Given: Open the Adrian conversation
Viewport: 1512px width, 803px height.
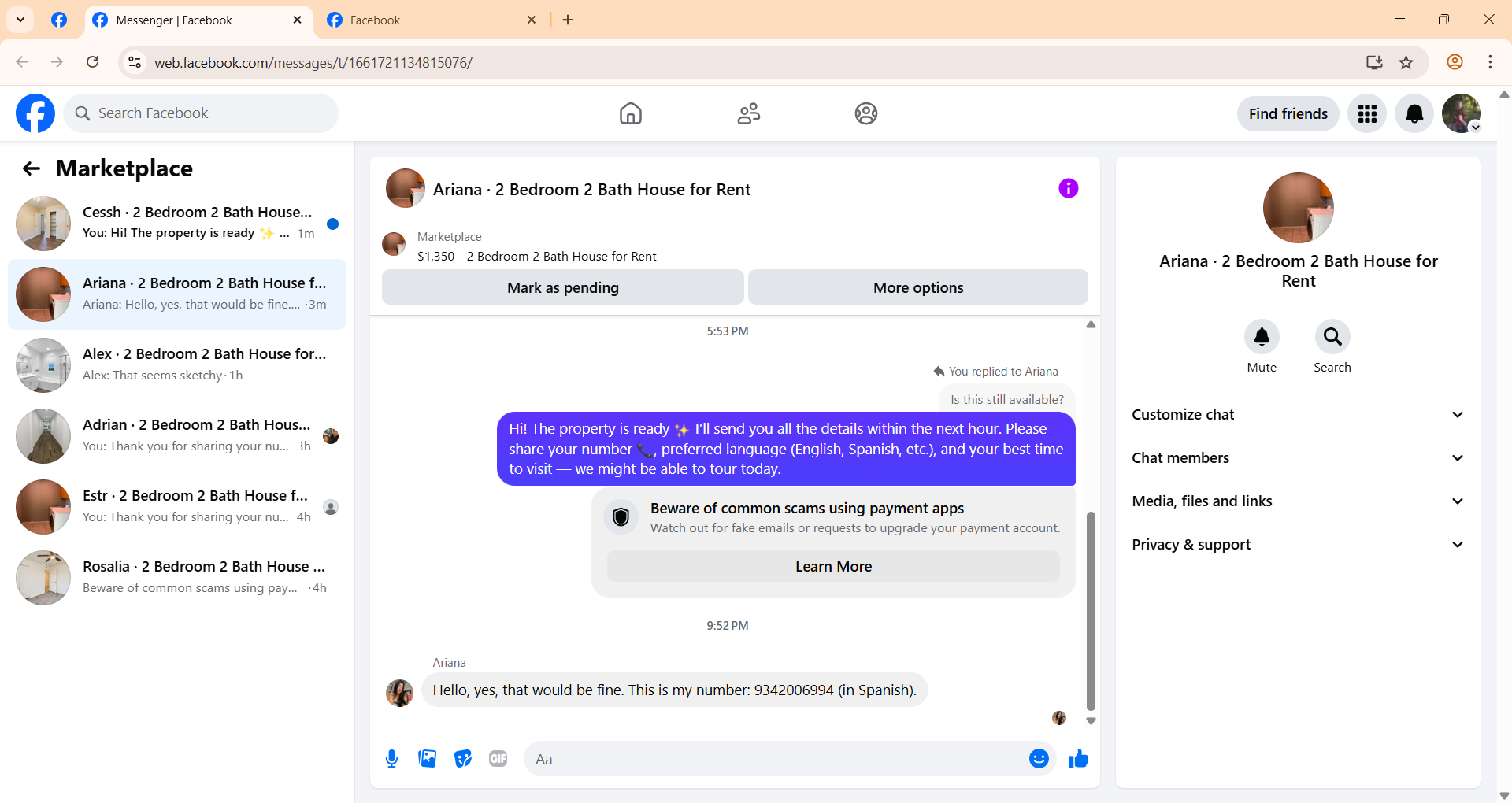Looking at the screenshot, I should click(x=177, y=436).
